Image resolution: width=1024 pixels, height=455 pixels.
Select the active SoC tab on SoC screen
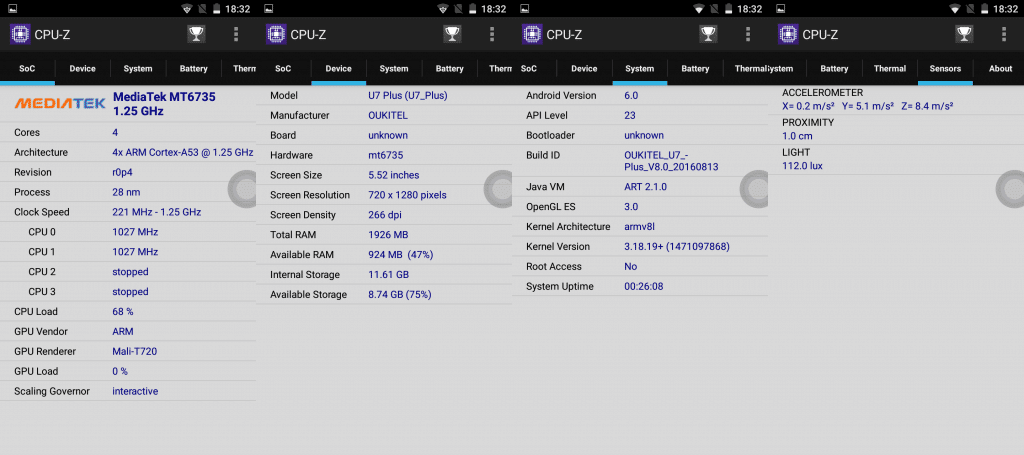tap(27, 69)
